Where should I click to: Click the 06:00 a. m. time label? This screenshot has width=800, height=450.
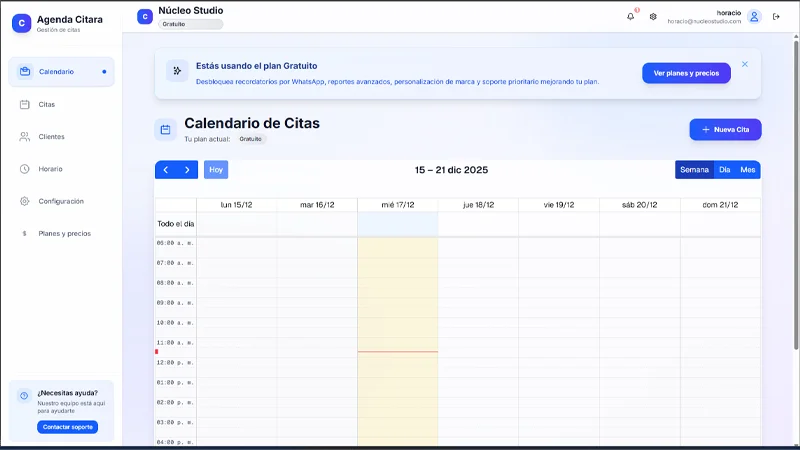point(175,243)
